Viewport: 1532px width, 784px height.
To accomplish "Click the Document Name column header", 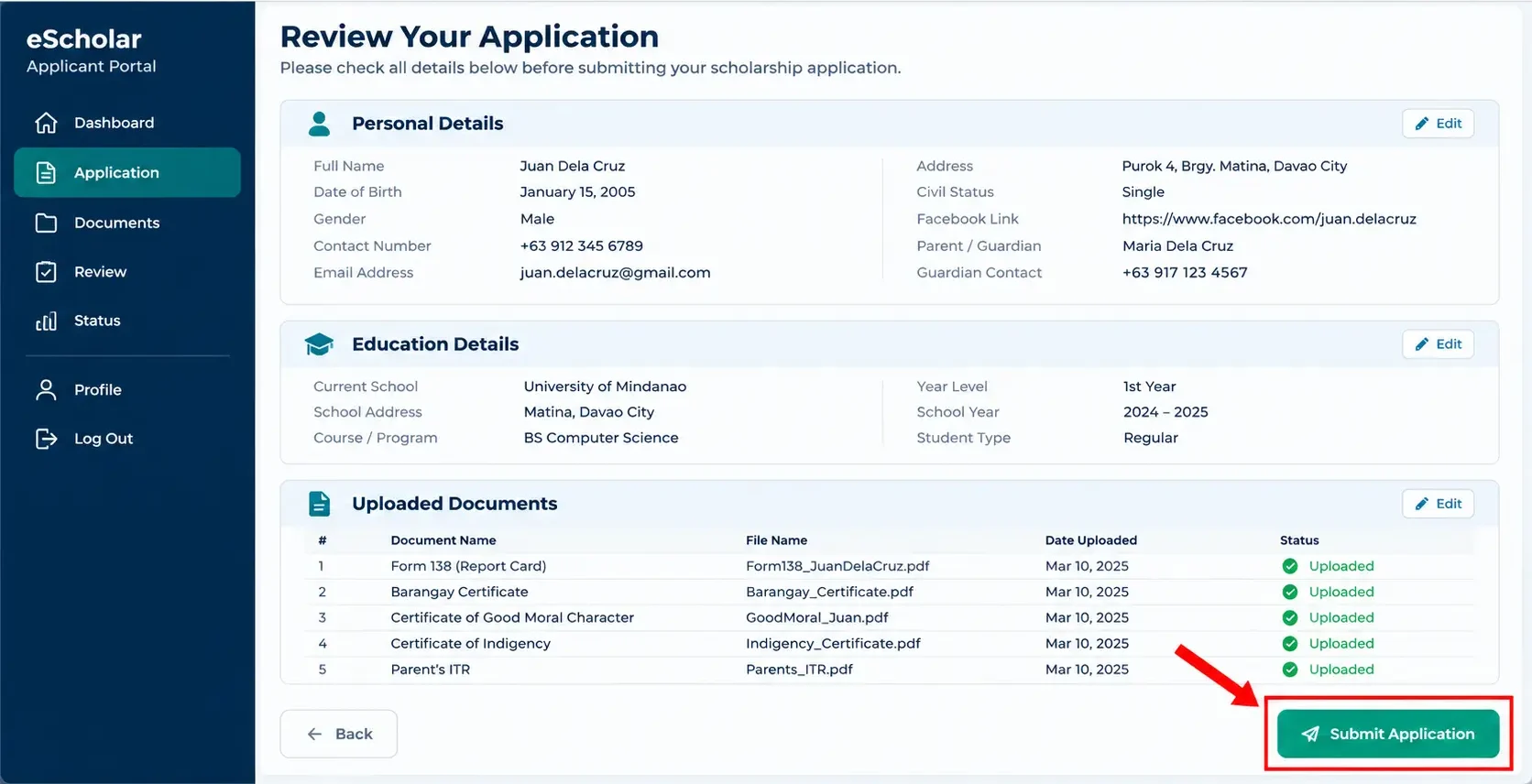I will point(443,540).
